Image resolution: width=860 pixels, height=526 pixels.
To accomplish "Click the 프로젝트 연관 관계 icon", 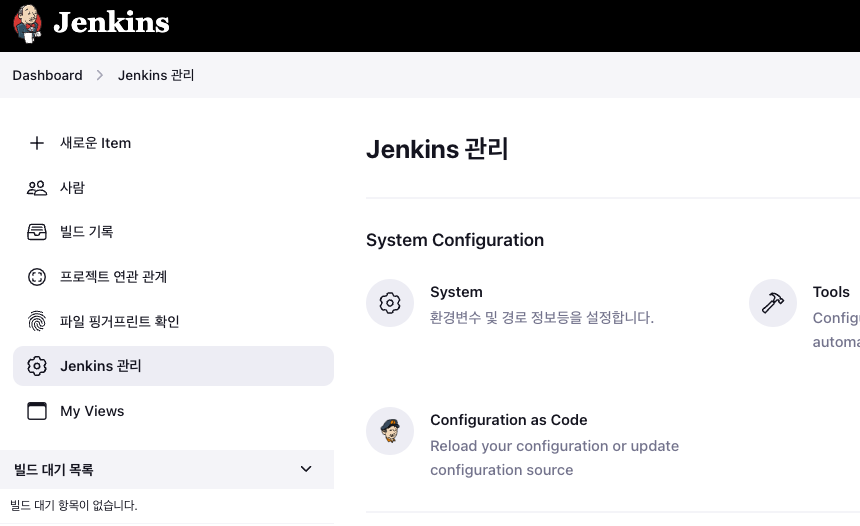I will 37,276.
